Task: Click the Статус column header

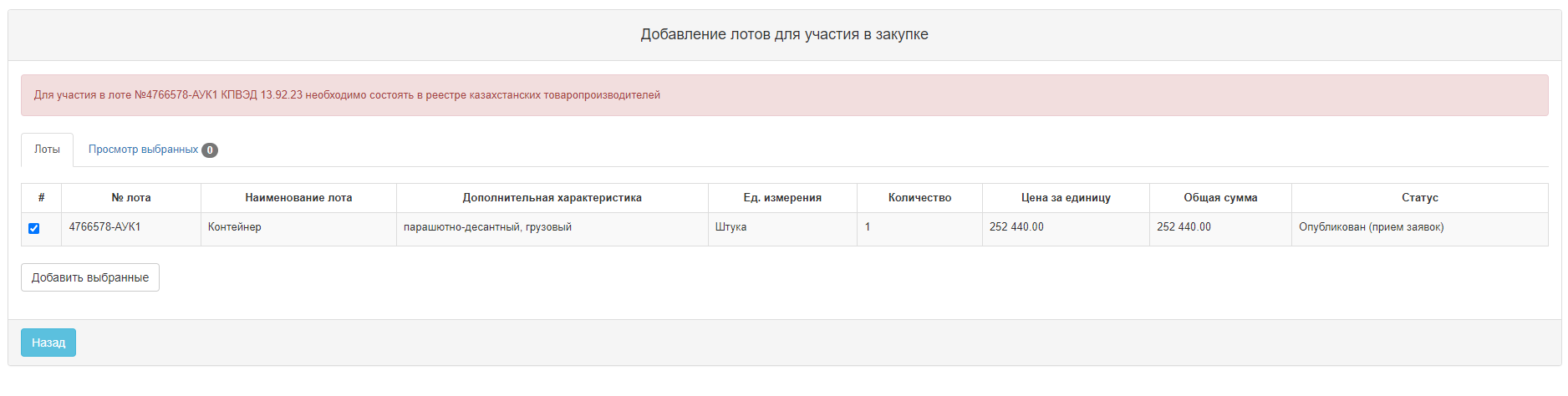Action: pyautogui.click(x=1420, y=198)
